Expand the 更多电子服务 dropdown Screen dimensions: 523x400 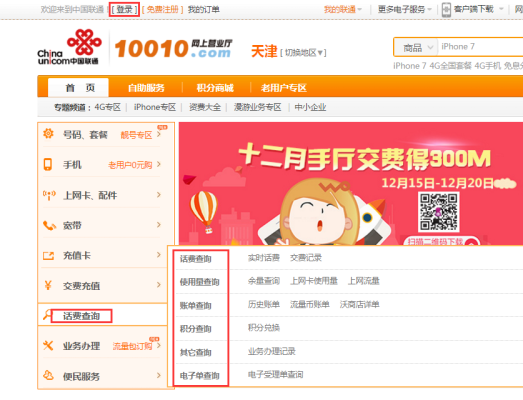pyautogui.click(x=405, y=9)
